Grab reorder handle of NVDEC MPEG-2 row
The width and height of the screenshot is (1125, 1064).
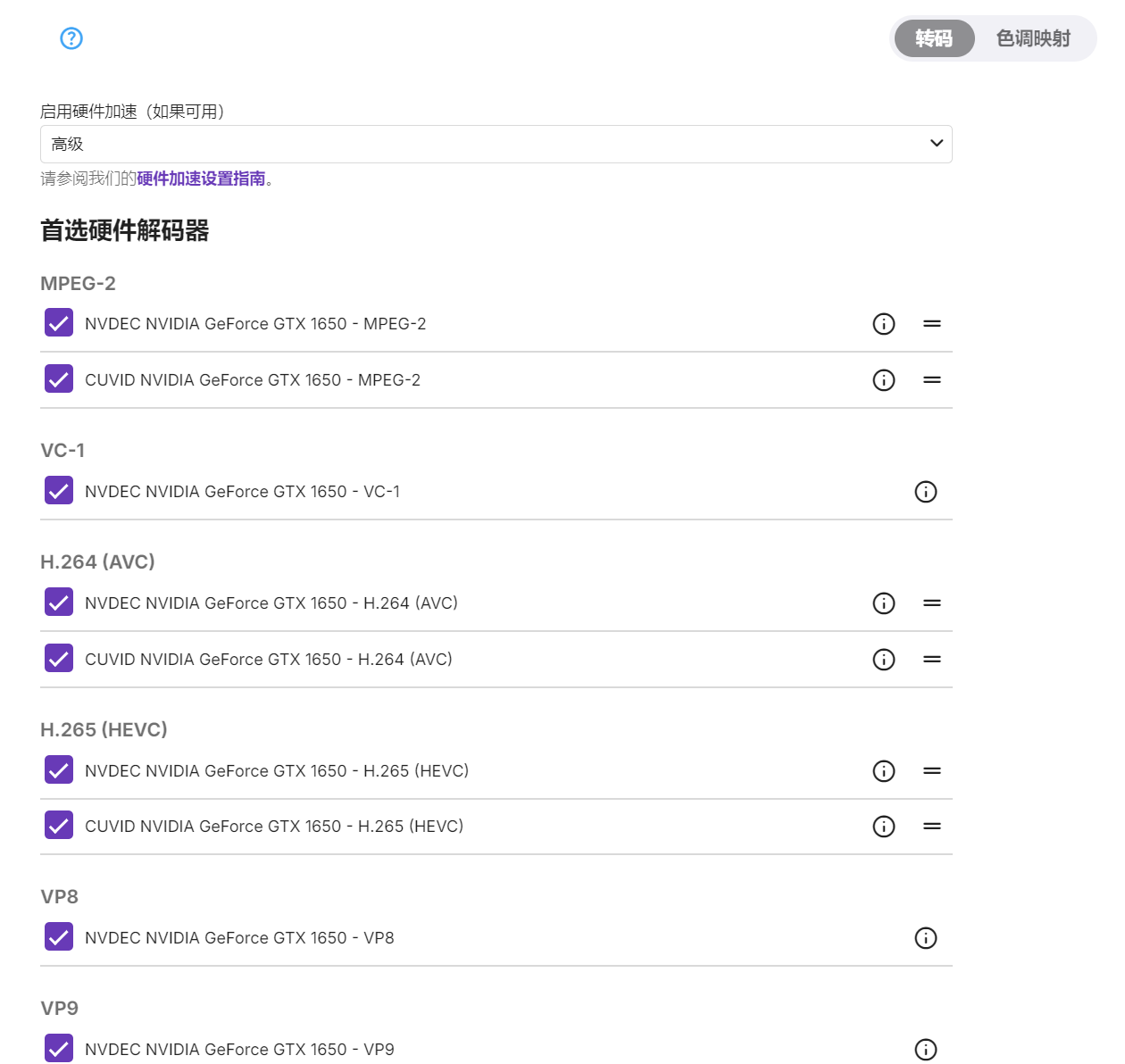[932, 324]
